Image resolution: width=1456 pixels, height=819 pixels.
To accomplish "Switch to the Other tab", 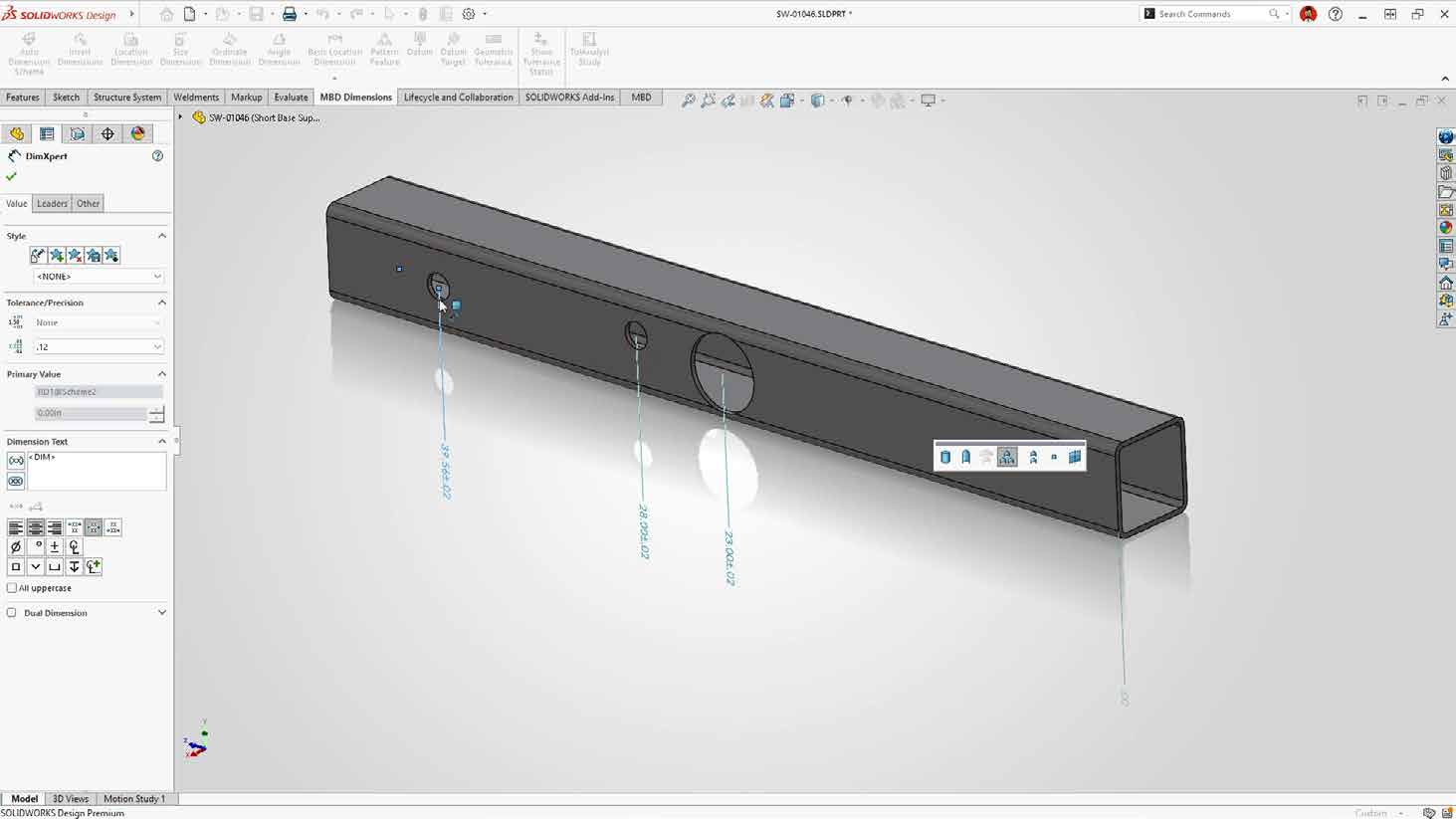I will pyautogui.click(x=88, y=203).
